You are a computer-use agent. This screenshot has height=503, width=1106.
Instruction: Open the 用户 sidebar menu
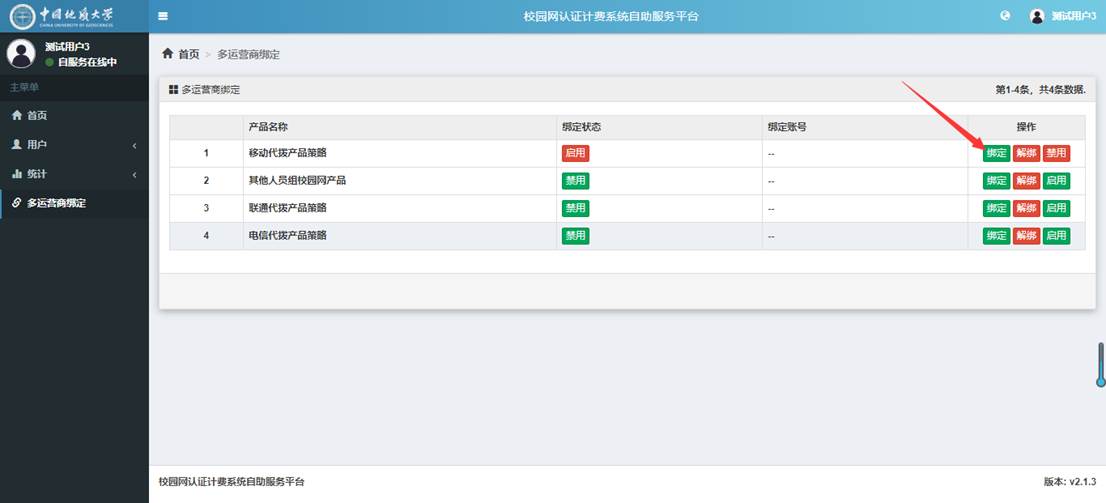(74, 145)
